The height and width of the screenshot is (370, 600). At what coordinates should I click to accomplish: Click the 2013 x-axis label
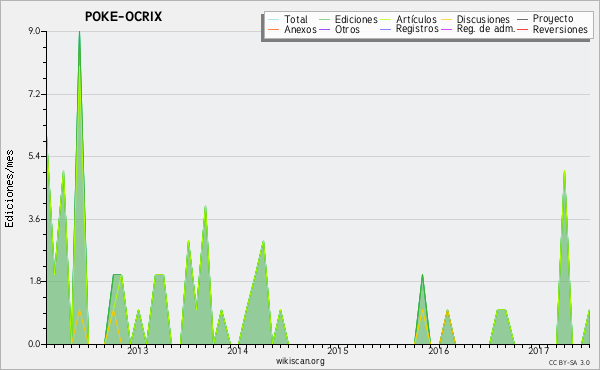(138, 350)
